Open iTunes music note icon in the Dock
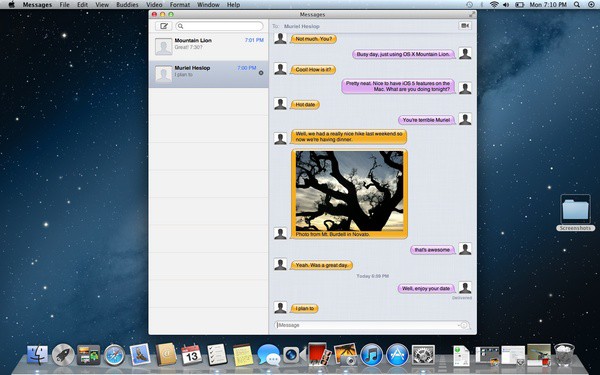600x375 pixels. coord(372,355)
